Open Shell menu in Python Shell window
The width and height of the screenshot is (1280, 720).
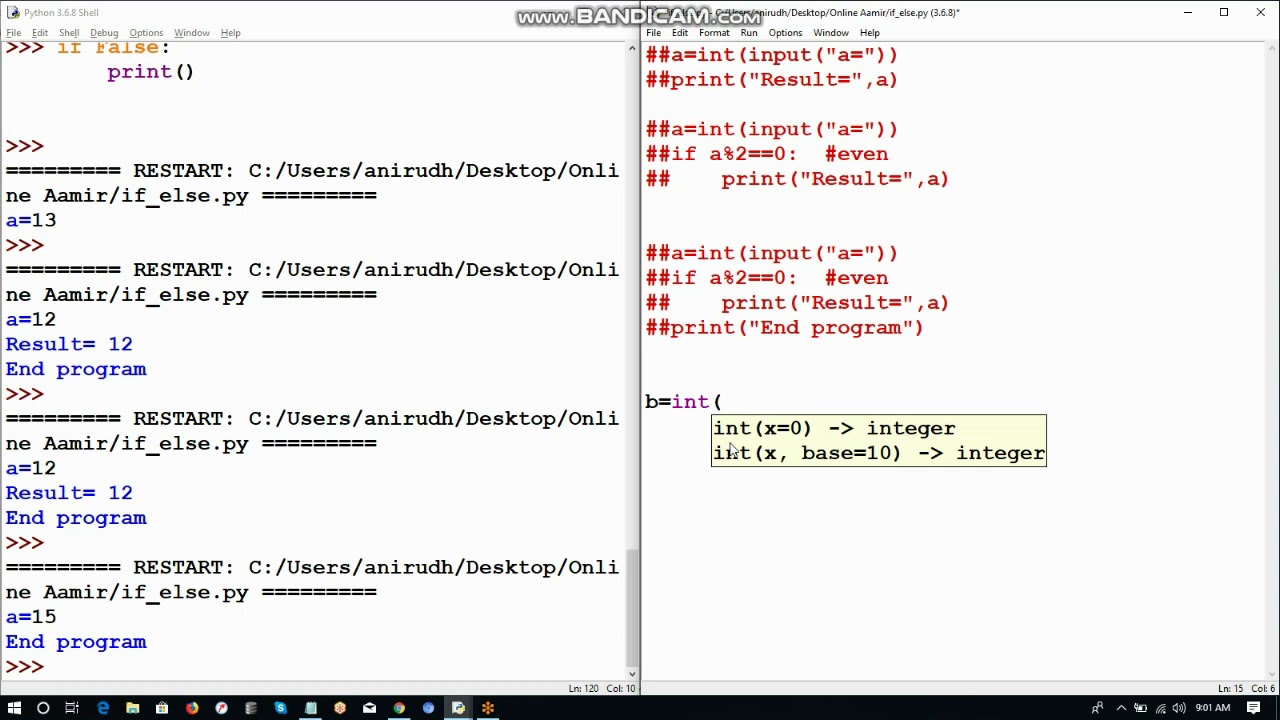point(69,33)
